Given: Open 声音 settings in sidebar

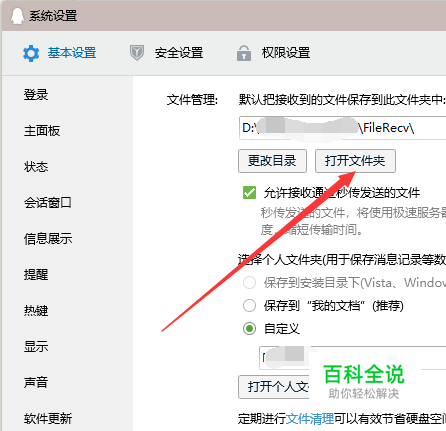Looking at the screenshot, I should pyautogui.click(x=36, y=382).
